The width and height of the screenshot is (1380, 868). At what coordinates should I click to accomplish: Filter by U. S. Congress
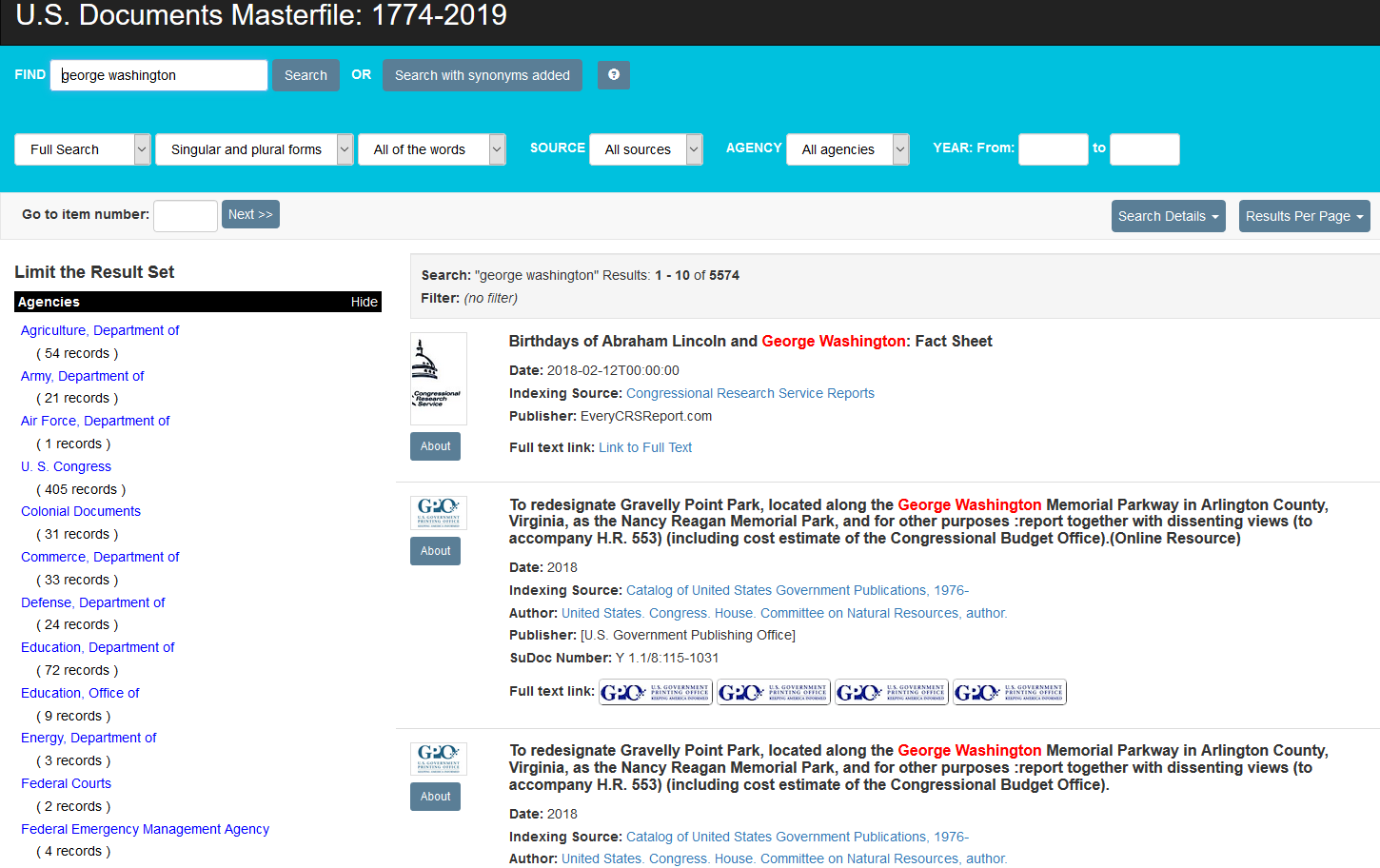point(66,466)
